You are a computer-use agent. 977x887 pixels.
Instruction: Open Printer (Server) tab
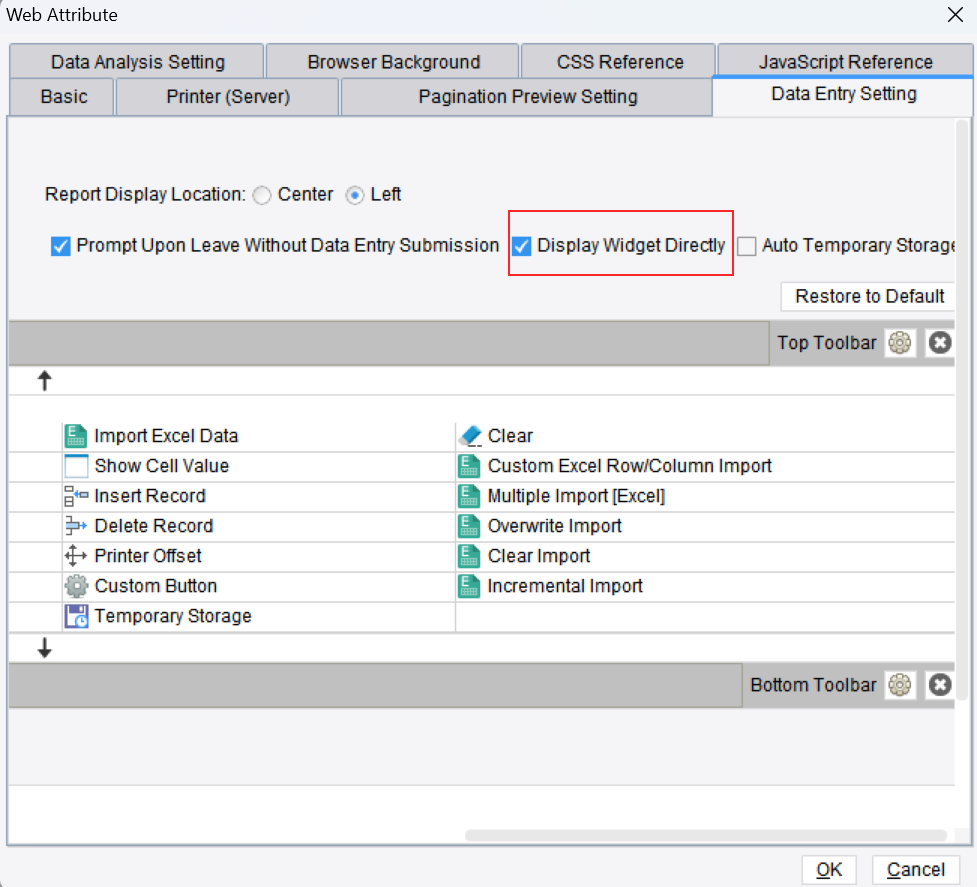click(x=227, y=97)
